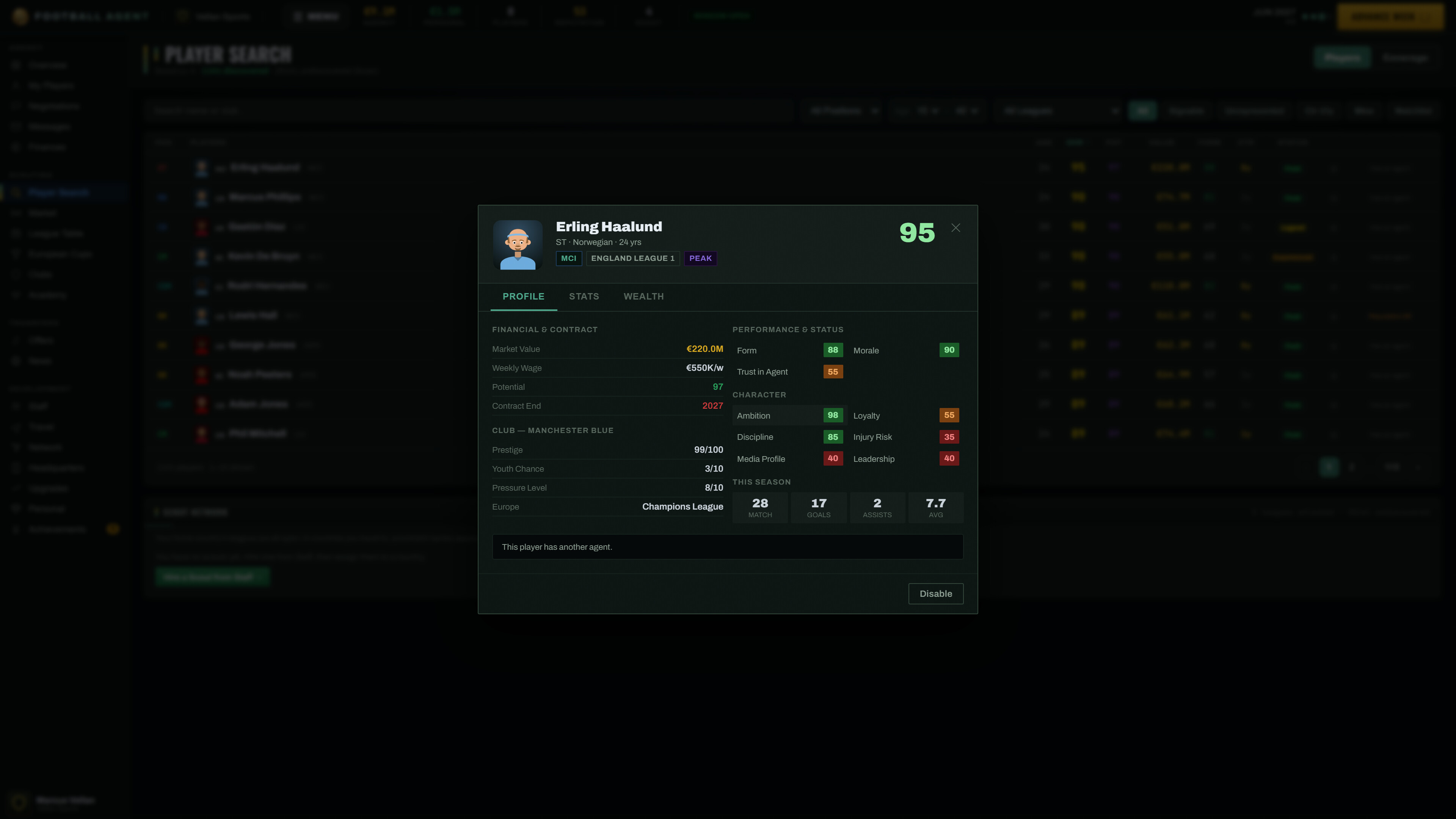Click the Loyalty 55 badge
Screen dimensions: 1456x819
tap(949, 415)
